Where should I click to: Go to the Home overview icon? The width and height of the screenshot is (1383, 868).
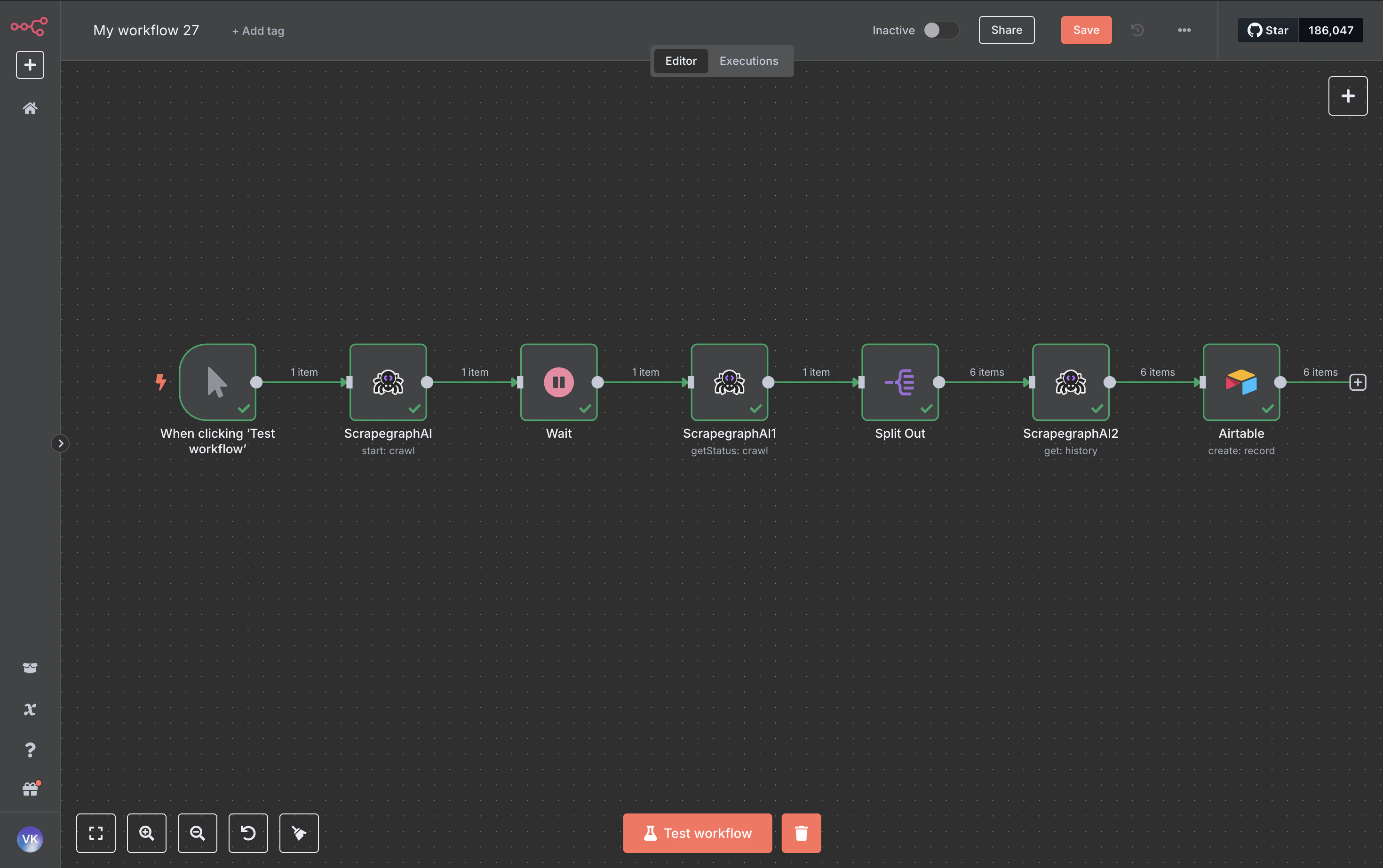pyautogui.click(x=30, y=108)
